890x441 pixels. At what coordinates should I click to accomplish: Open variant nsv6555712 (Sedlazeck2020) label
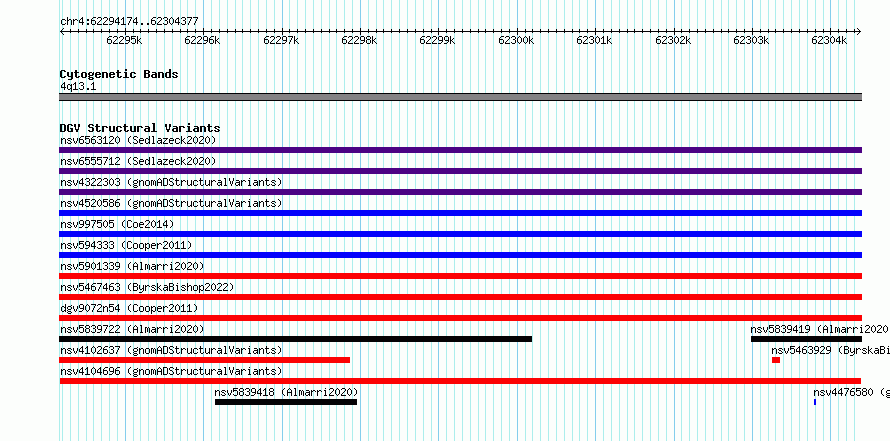[138, 161]
